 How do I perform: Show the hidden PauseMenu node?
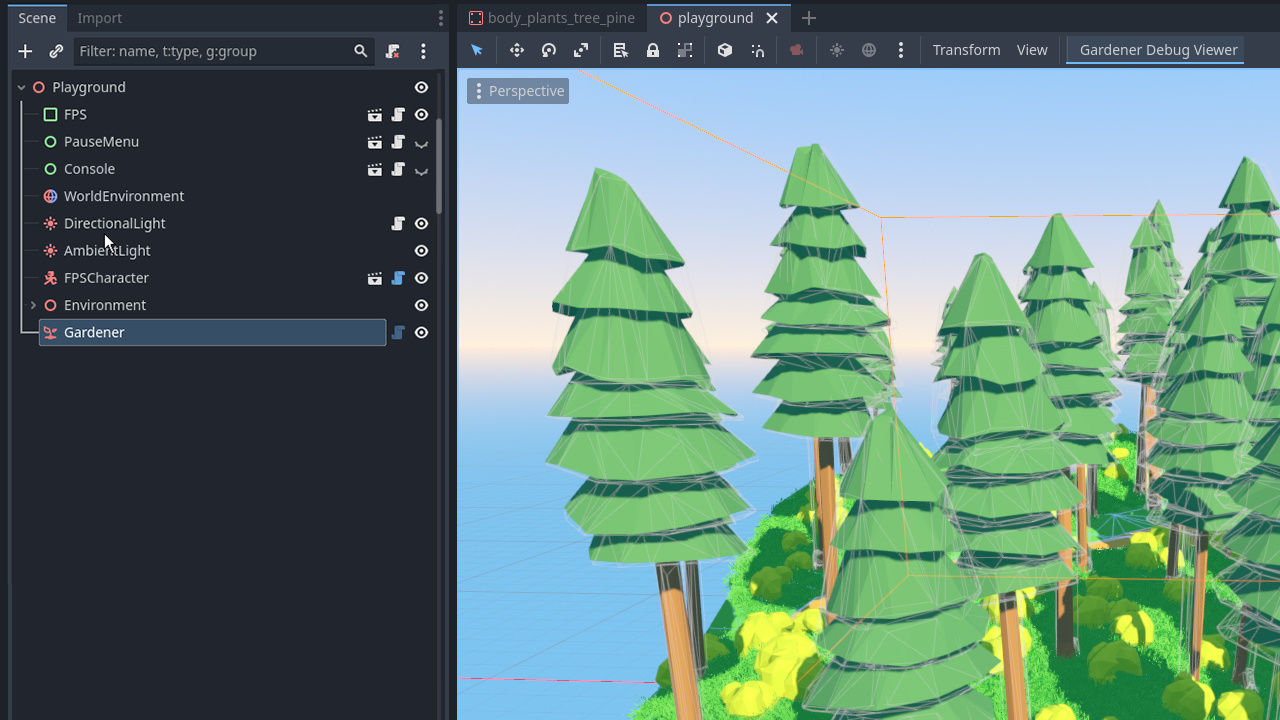421,141
